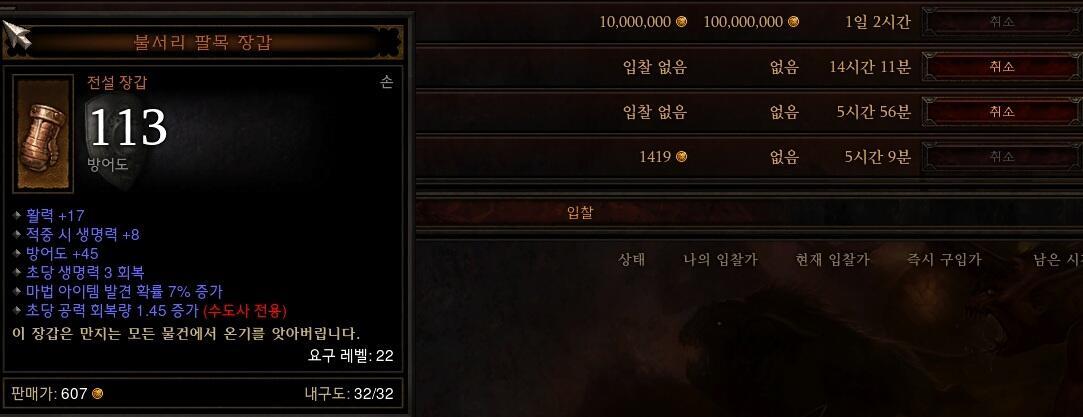Viewport: 1083px width, 417px height.
Task: Click the diamond bullet beside 마법 아이템 발견 확률
Action: tap(17, 291)
